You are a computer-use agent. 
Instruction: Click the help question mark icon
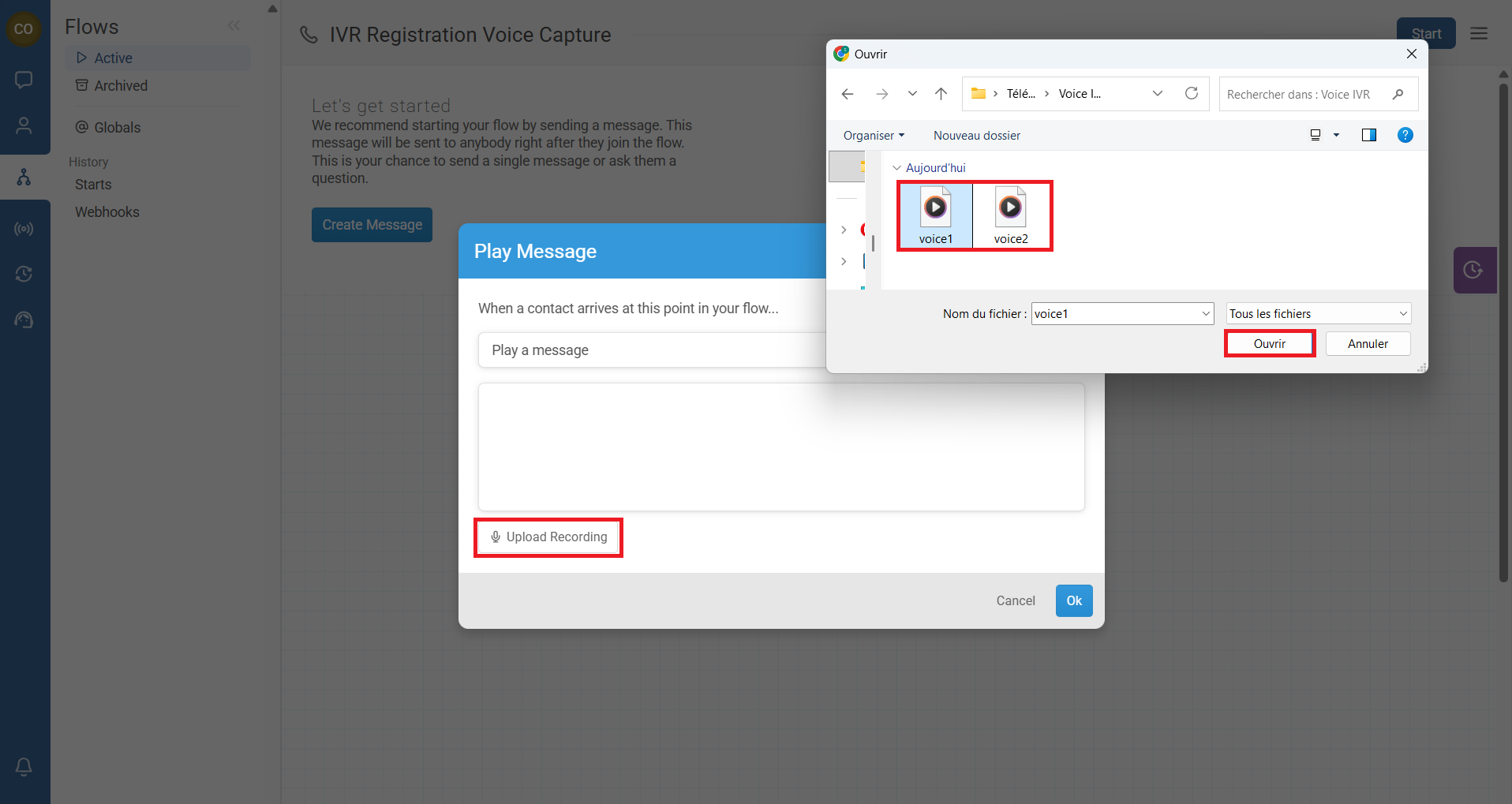(1405, 135)
